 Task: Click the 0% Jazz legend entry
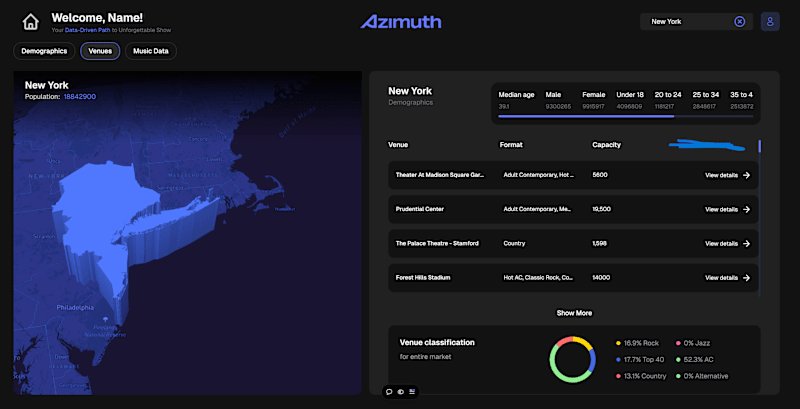click(693, 343)
